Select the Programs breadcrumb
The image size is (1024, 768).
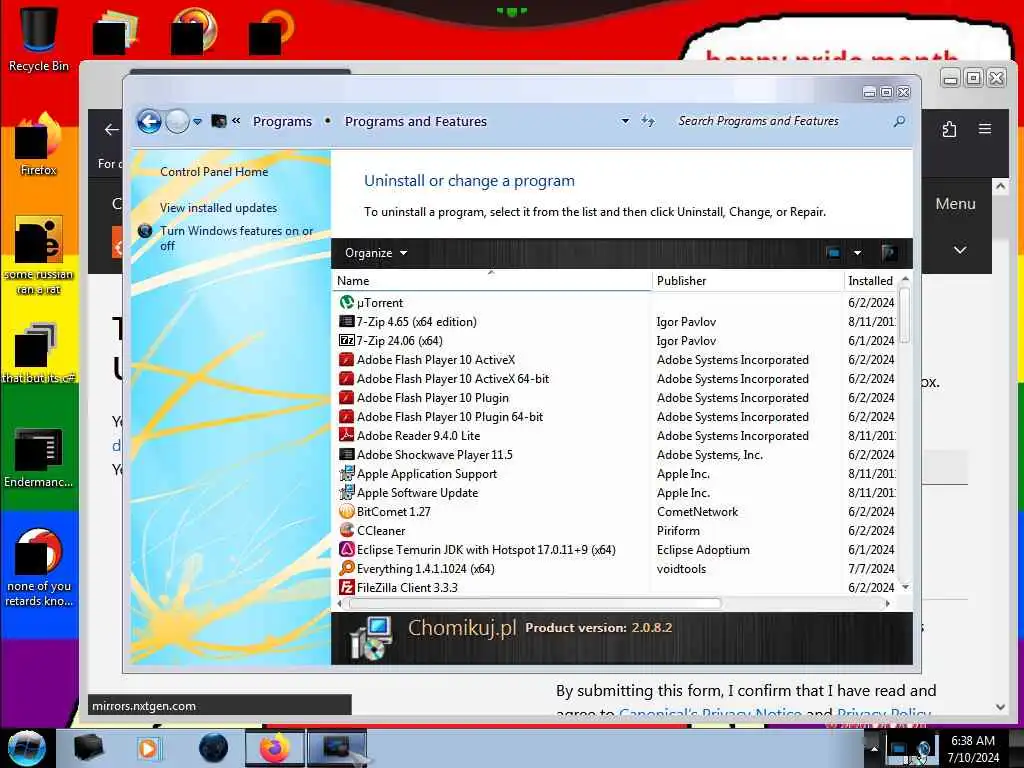(282, 121)
